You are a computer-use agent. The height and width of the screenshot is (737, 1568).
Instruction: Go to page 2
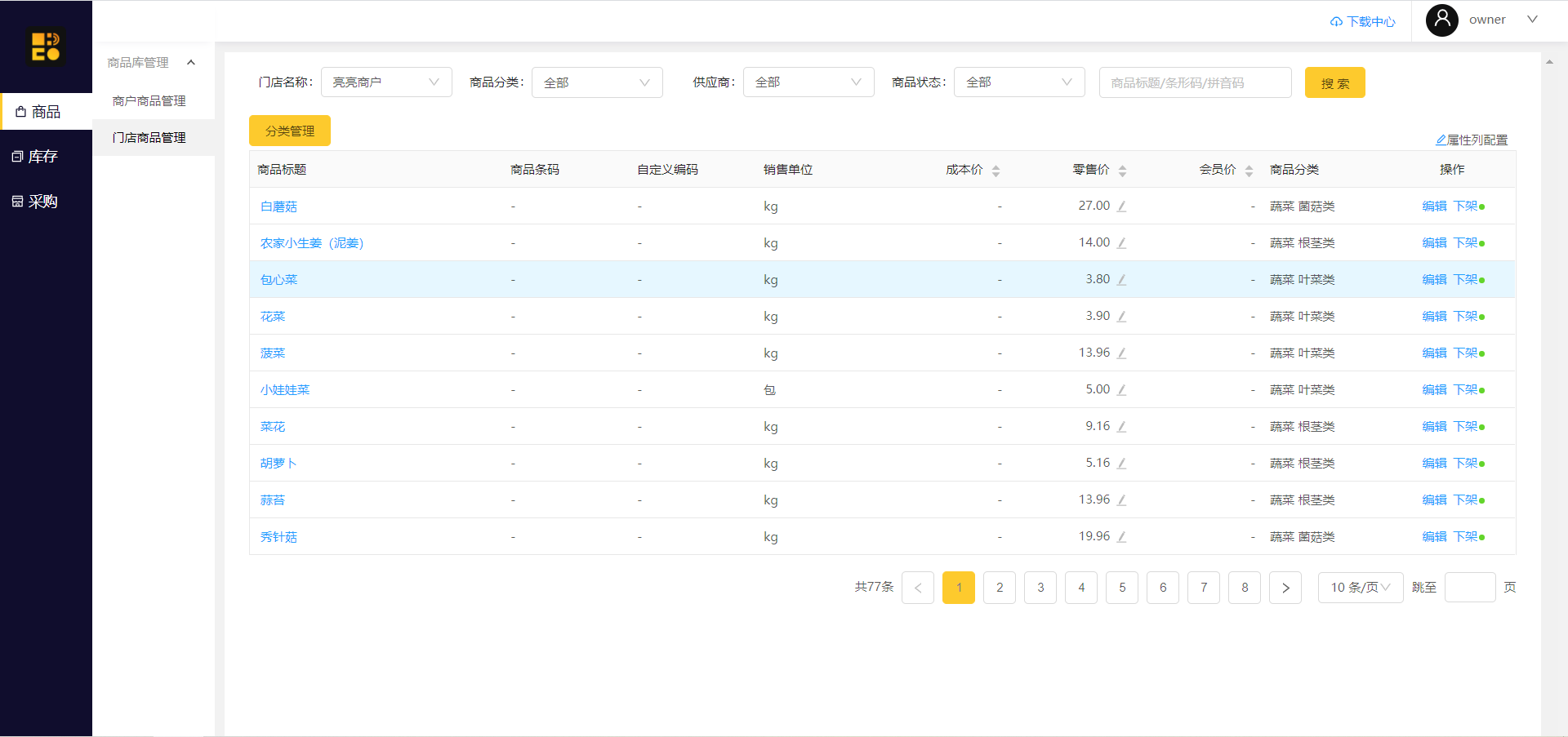pyautogui.click(x=1000, y=588)
